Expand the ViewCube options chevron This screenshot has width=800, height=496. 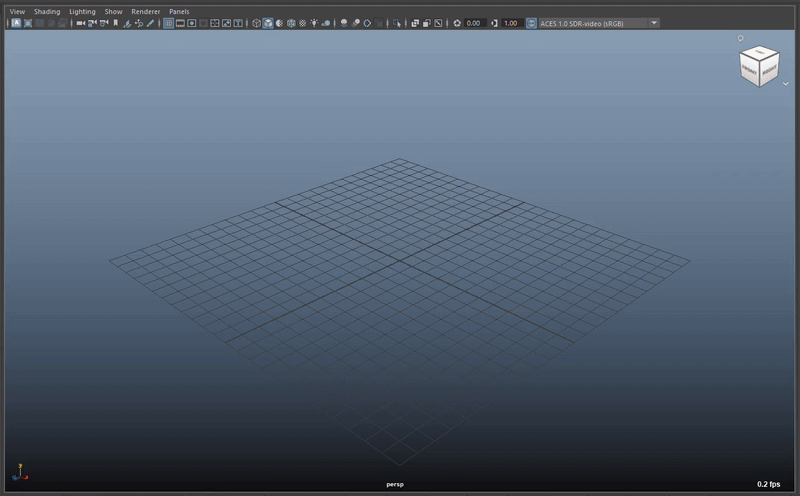pos(786,85)
